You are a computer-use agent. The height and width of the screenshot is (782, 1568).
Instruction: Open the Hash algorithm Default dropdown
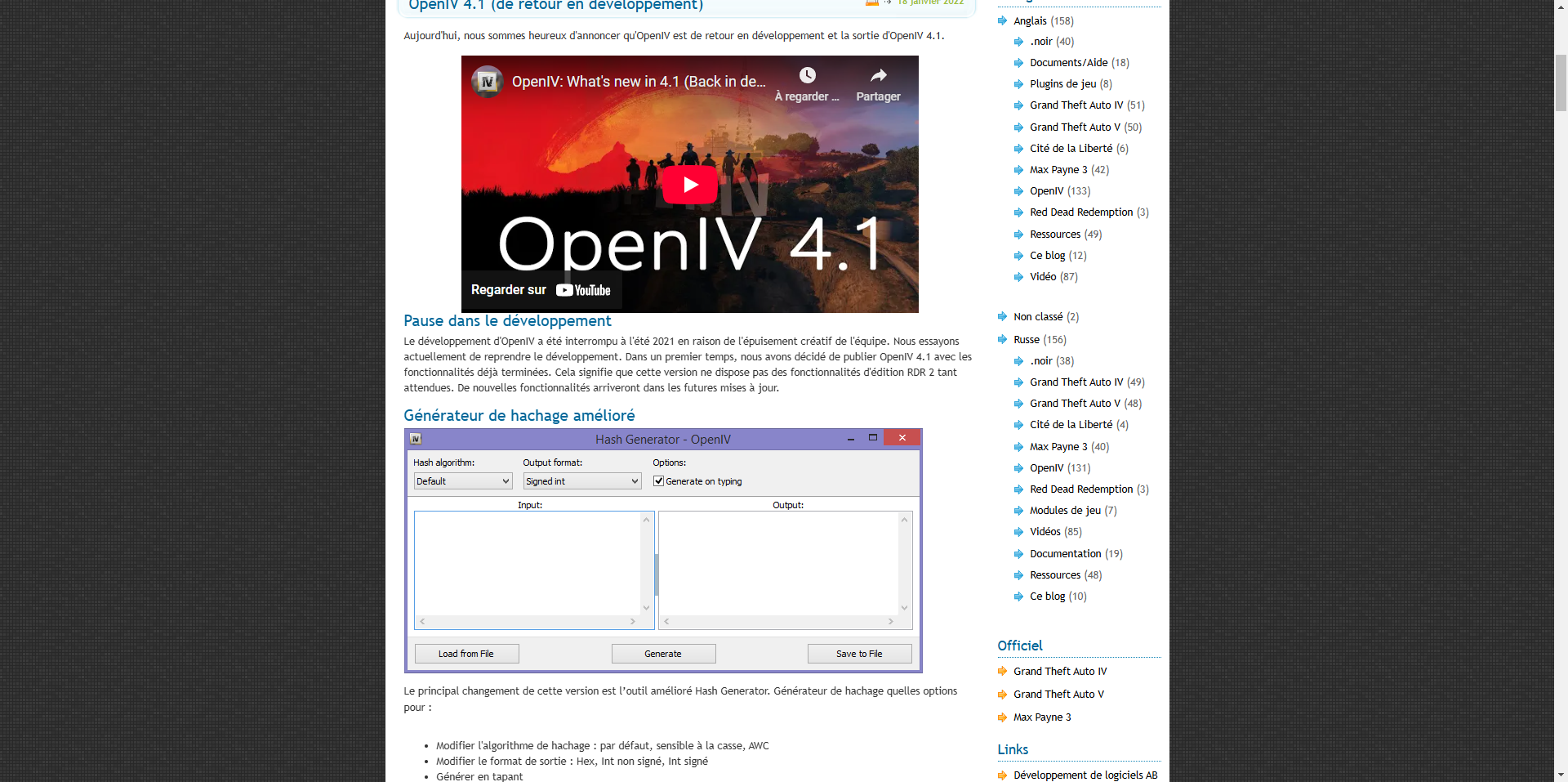pos(462,481)
